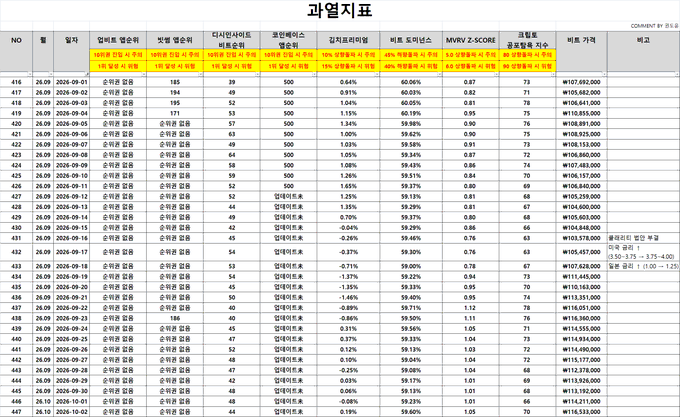Select the row number cell 447

tap(16, 412)
